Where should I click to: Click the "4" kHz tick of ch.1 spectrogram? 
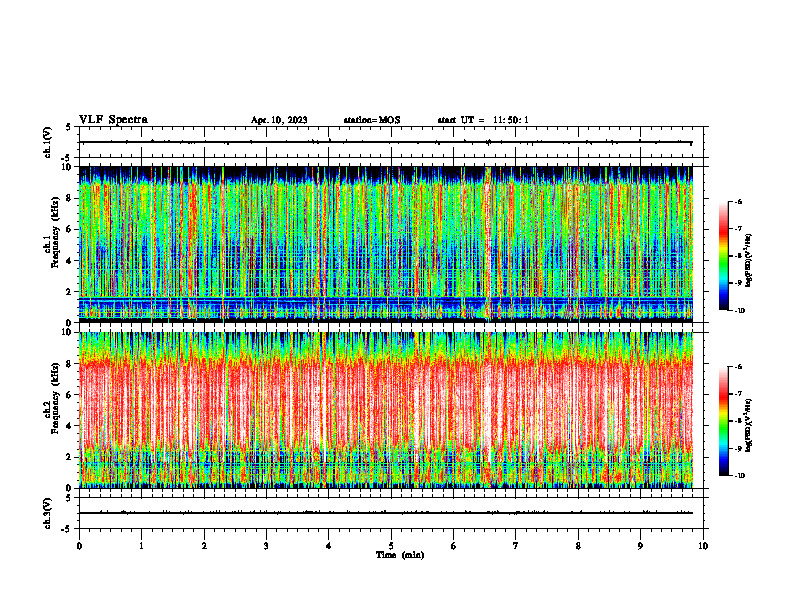(70, 261)
